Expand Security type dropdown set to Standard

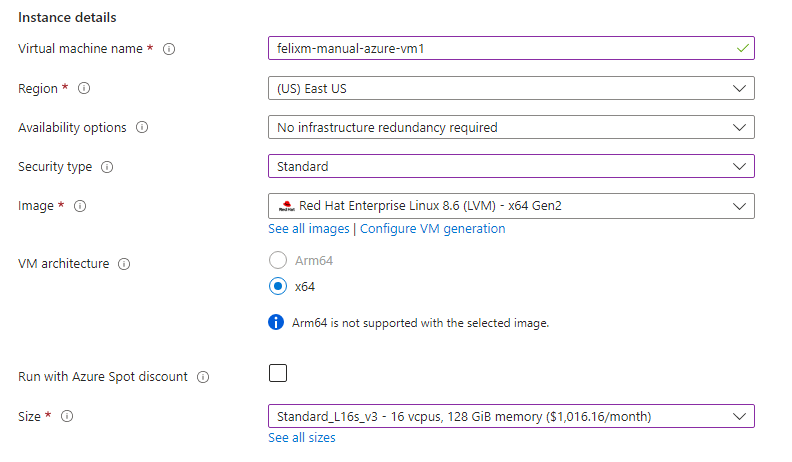pos(511,166)
